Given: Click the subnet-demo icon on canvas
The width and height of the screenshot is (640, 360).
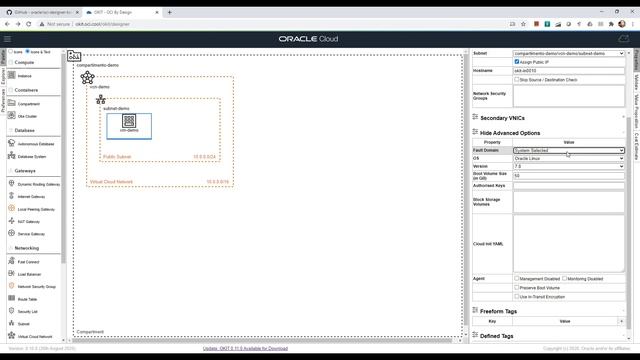Looking at the screenshot, I should coord(100,99).
